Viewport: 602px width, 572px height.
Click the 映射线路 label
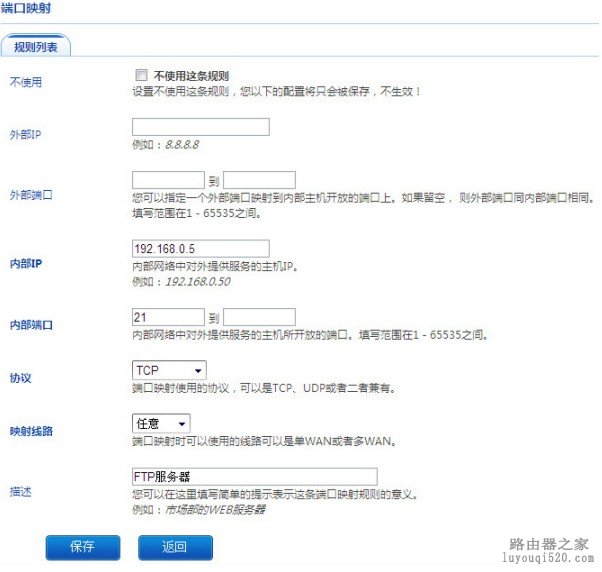[x=31, y=431]
